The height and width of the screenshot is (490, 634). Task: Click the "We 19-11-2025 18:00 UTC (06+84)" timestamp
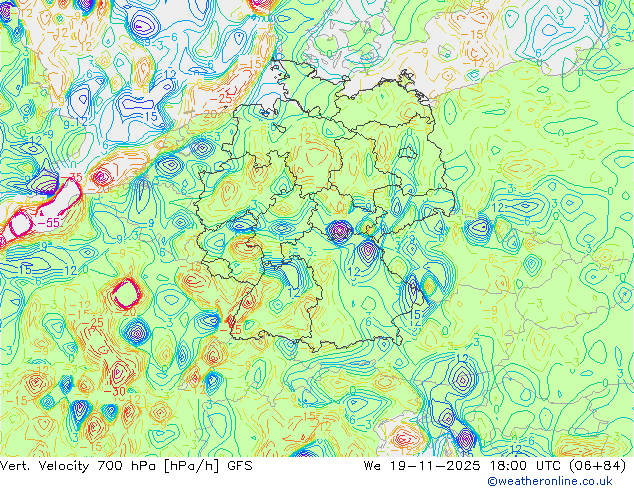(495, 466)
